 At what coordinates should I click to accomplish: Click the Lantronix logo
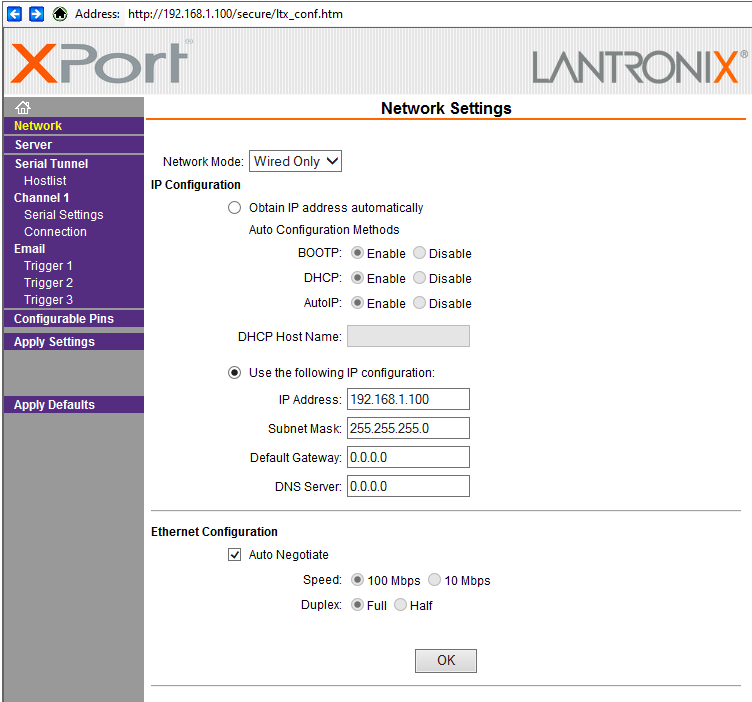coord(639,66)
